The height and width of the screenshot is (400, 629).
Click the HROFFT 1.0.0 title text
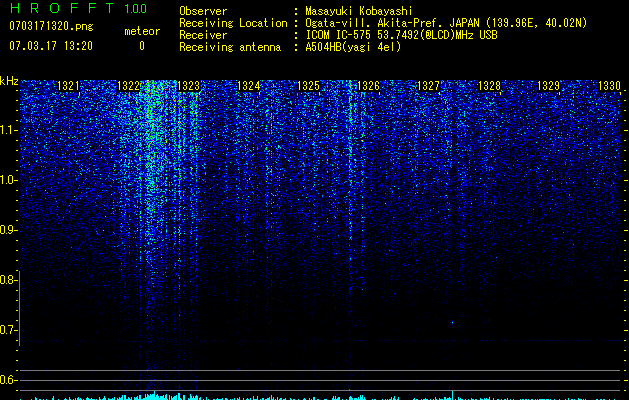[x=78, y=8]
